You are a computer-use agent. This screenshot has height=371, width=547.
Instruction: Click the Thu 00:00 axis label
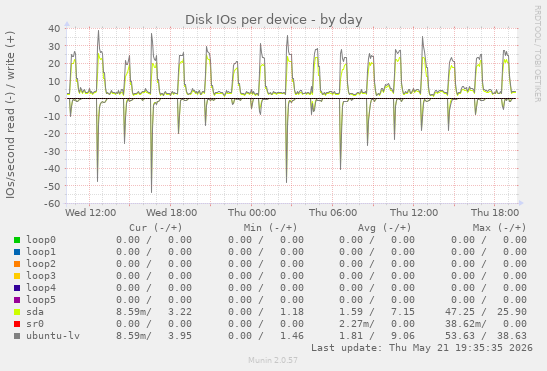252,213
